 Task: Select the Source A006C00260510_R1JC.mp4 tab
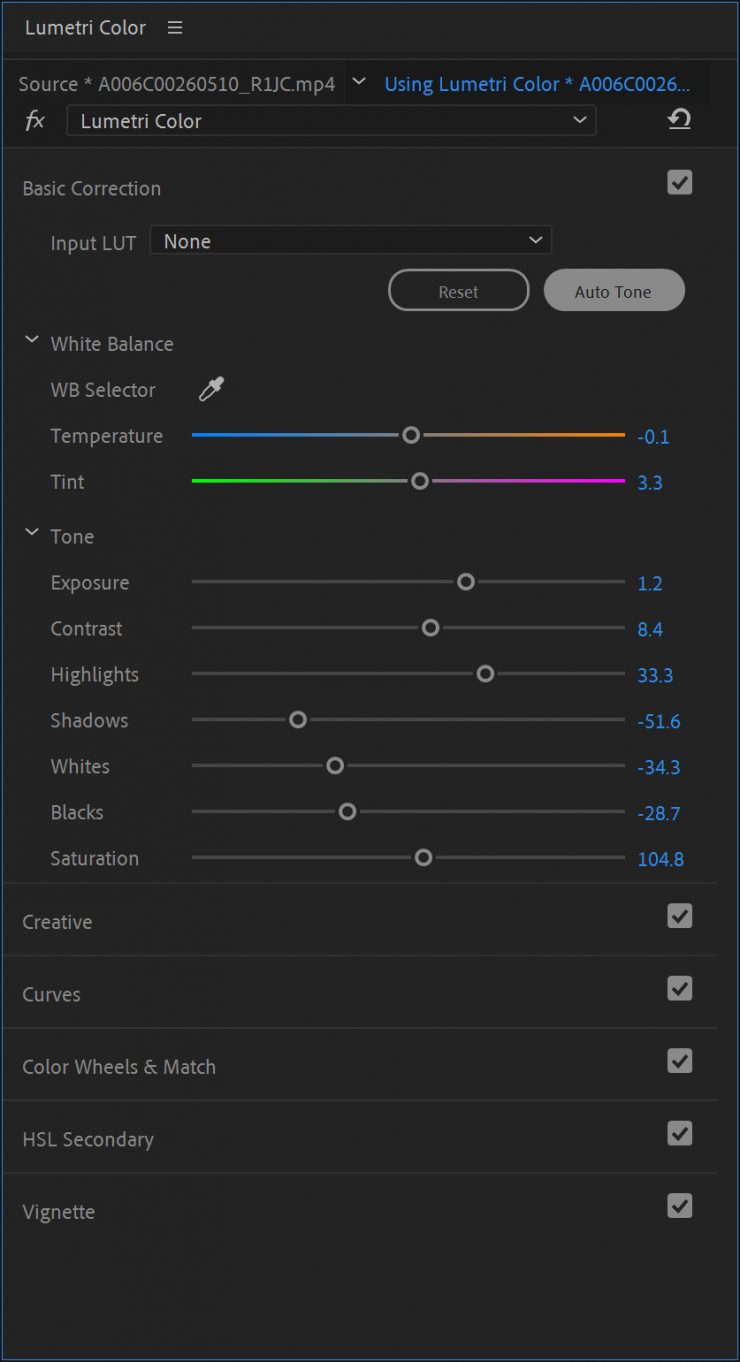[x=176, y=84]
